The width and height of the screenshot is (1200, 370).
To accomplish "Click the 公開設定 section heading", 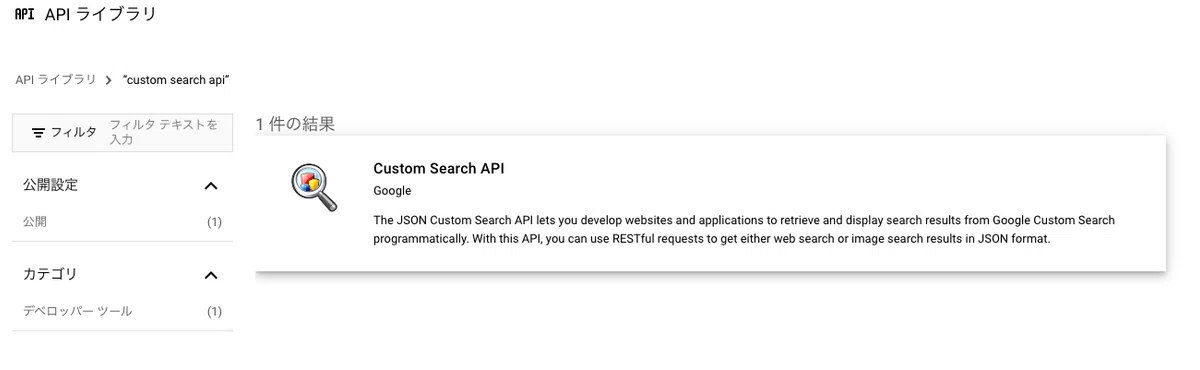I will 51,185.
